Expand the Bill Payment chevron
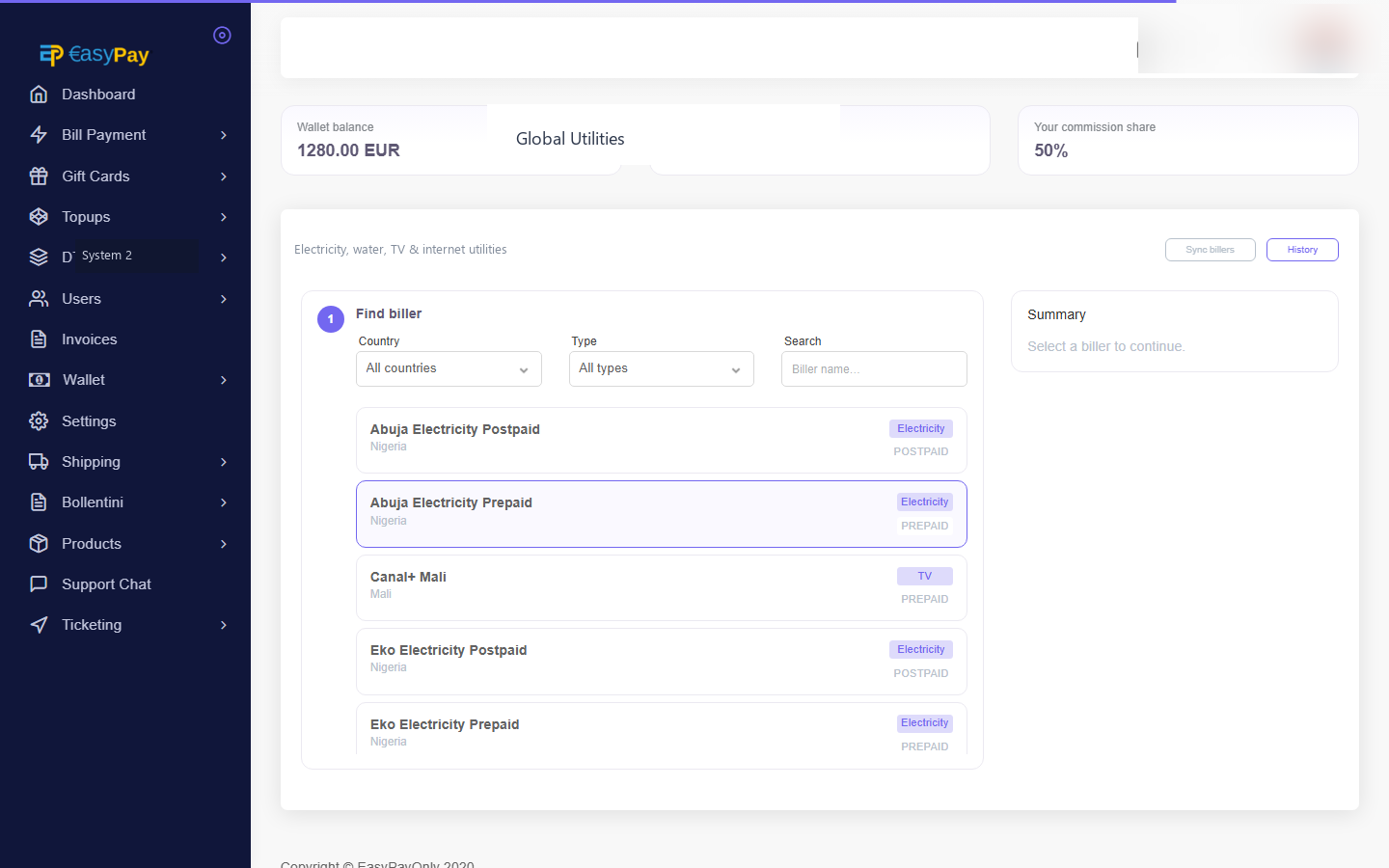 coord(224,135)
